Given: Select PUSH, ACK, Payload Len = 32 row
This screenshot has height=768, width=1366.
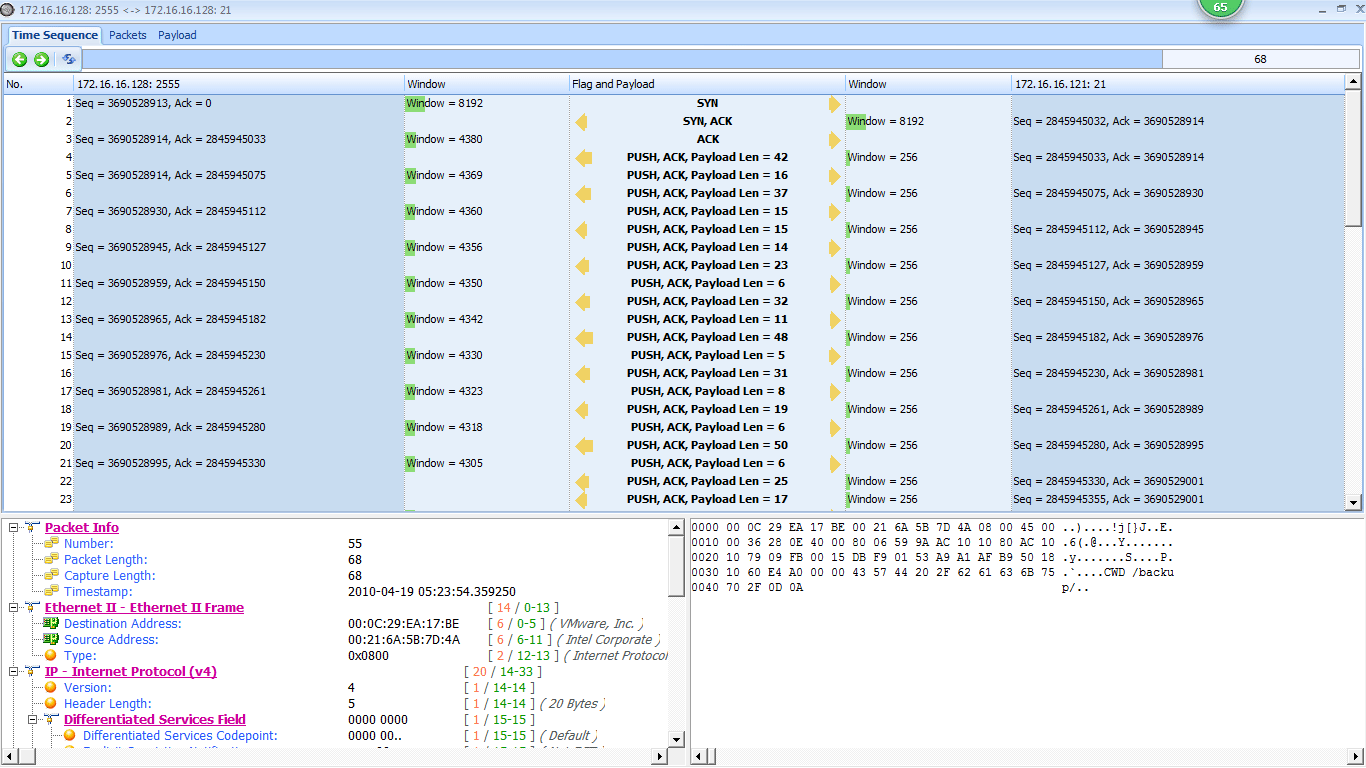Looking at the screenshot, I should [707, 301].
